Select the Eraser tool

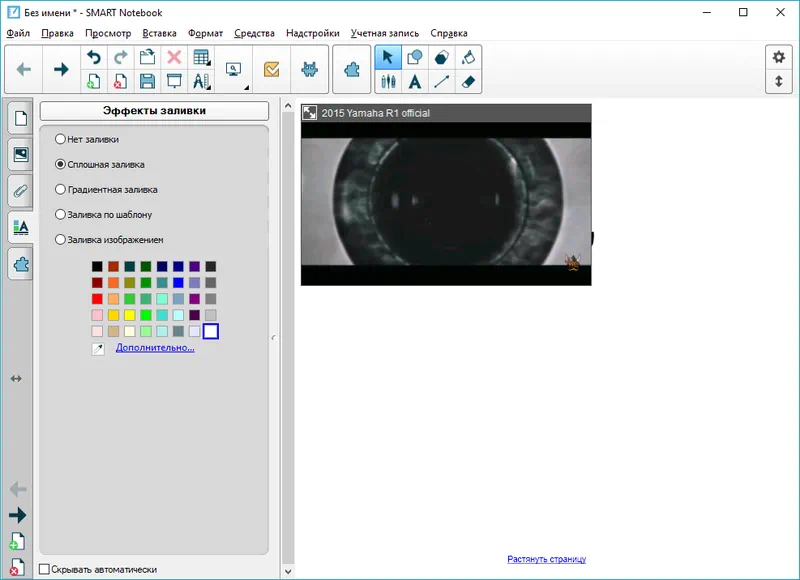pos(469,81)
